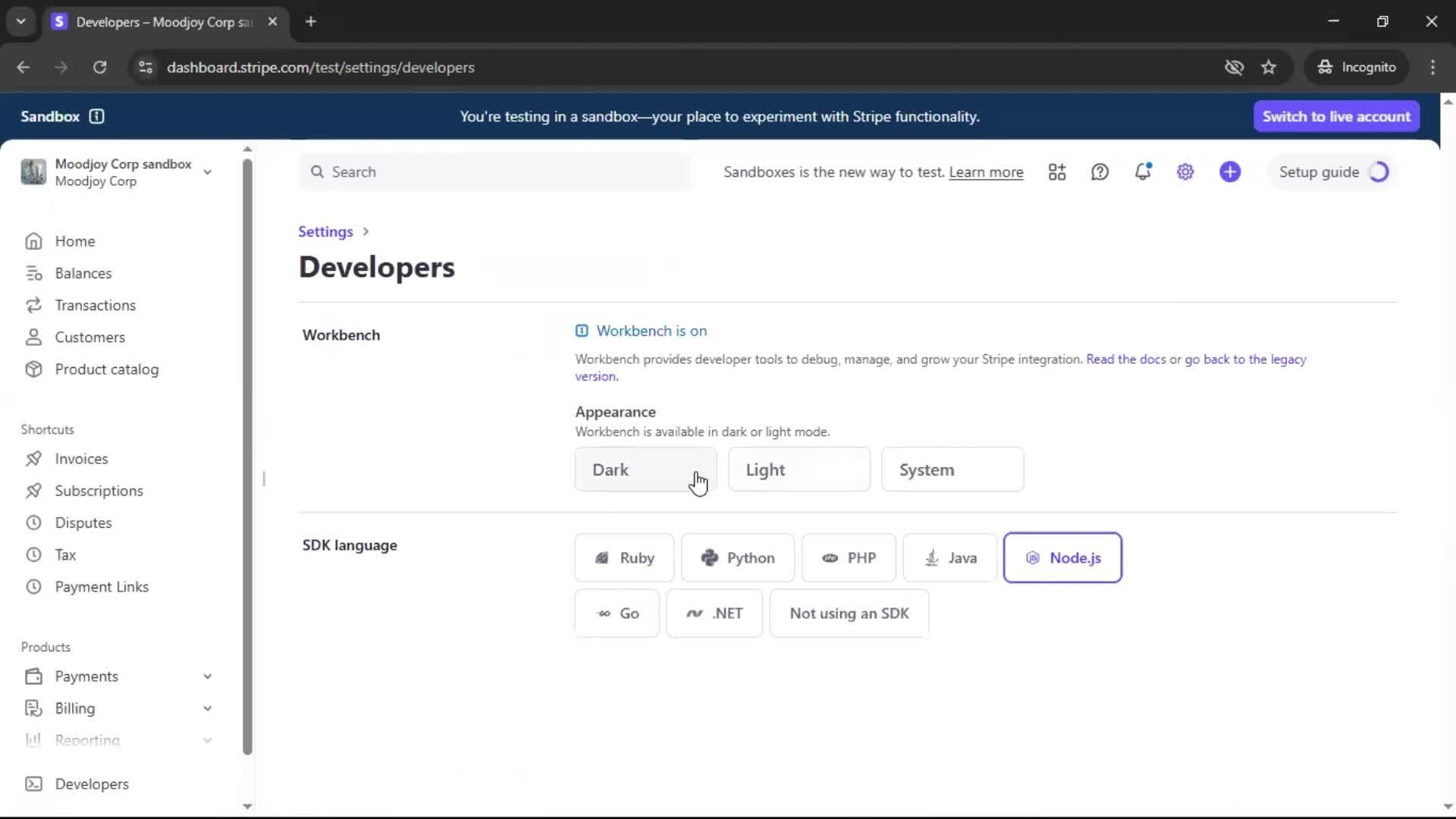Expand the Billing products section

[x=207, y=708]
